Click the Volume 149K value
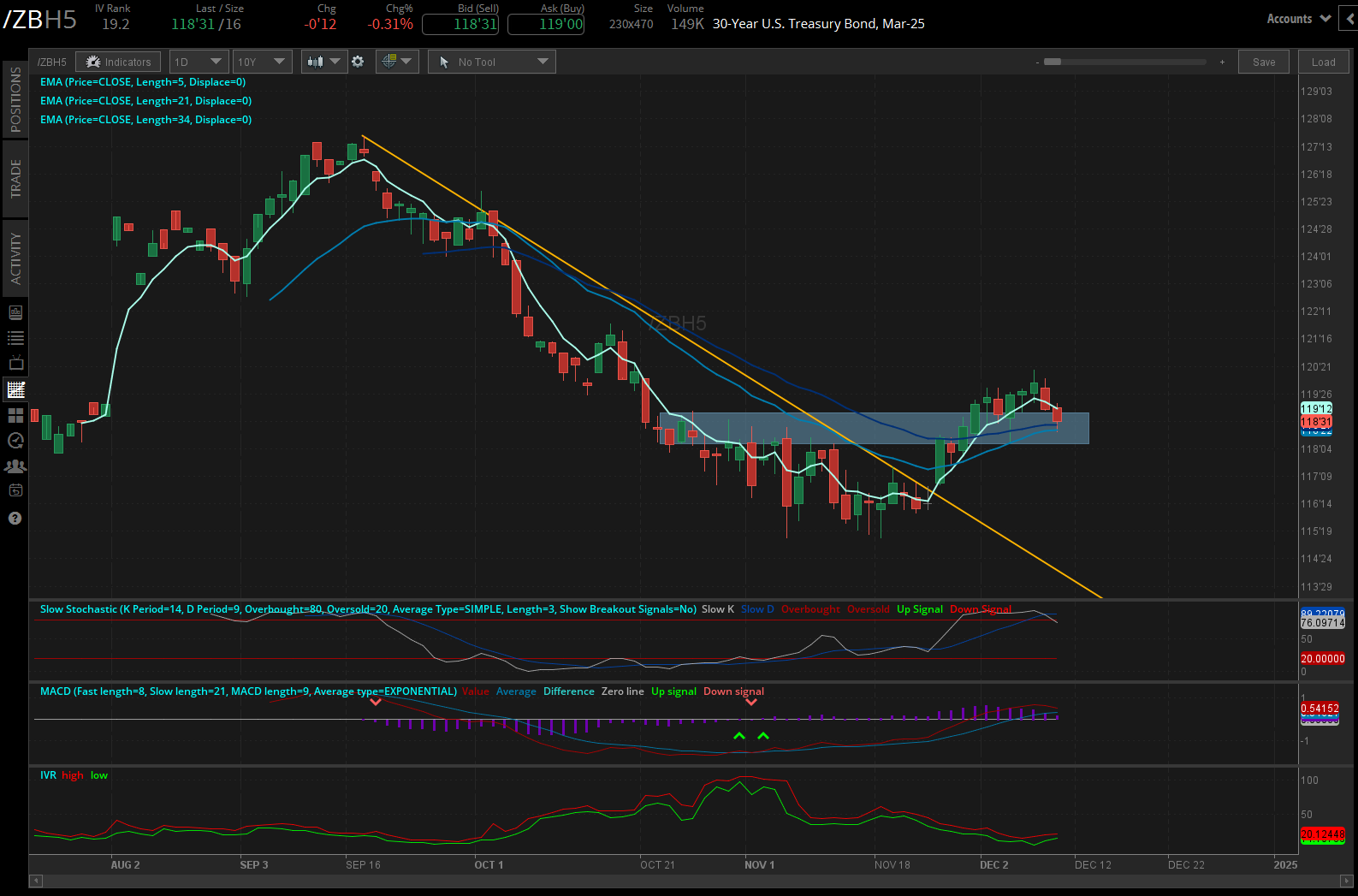 pos(687,24)
